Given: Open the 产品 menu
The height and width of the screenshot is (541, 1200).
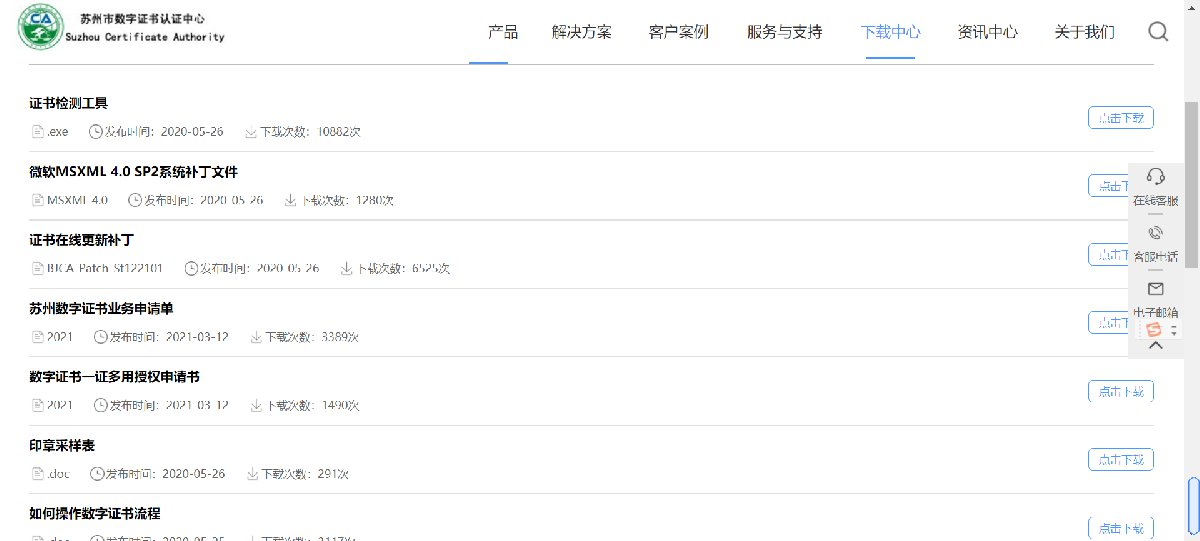Looking at the screenshot, I should click(503, 32).
